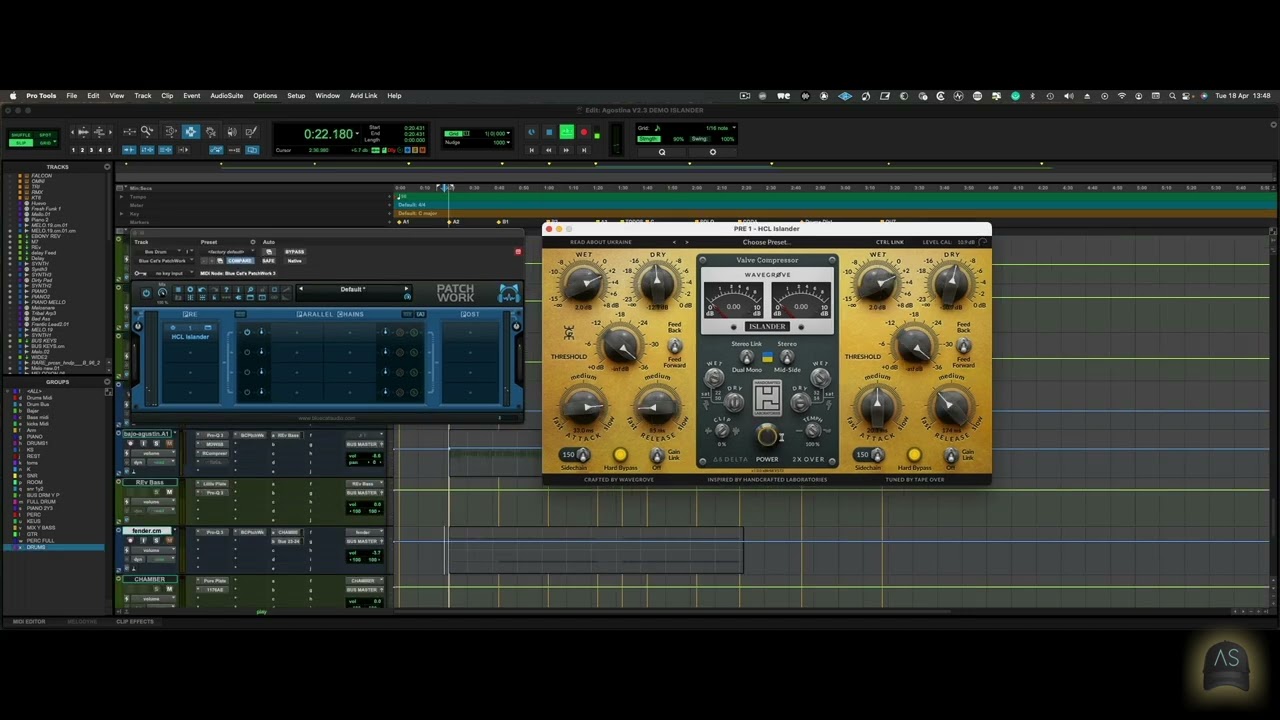
Task: Click the Blue Cat headphones cat logo
Action: 509,294
